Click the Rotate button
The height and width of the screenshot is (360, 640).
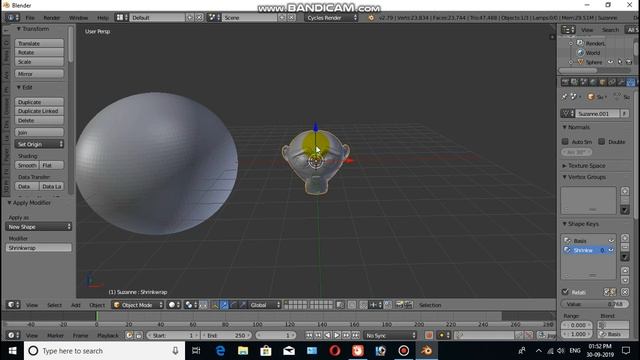tap(39, 52)
